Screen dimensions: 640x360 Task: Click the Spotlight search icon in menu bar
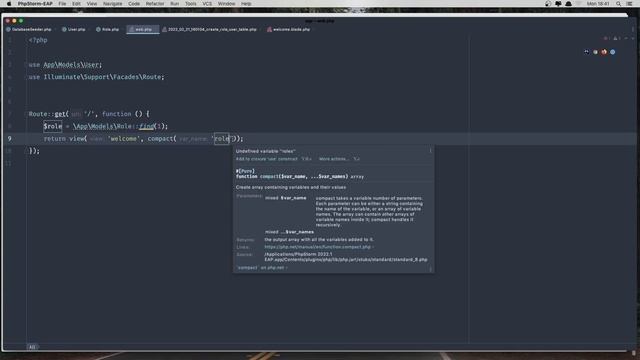click(619, 4)
